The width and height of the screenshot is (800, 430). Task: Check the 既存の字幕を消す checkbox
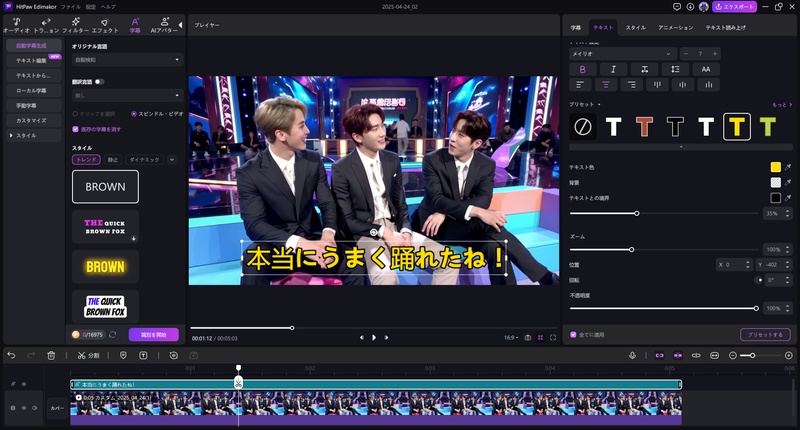coord(76,129)
